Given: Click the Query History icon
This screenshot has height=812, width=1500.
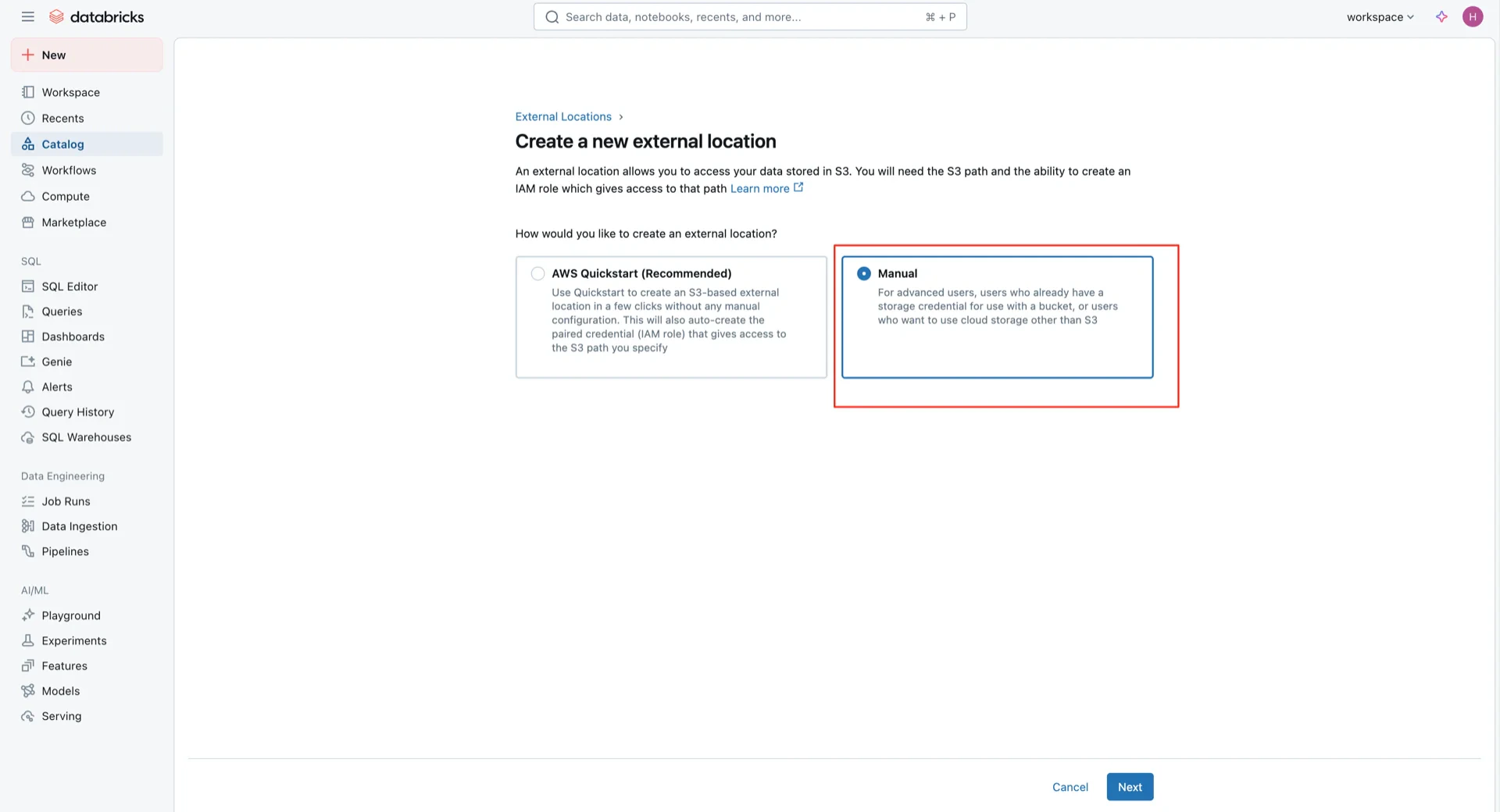Looking at the screenshot, I should click(28, 411).
